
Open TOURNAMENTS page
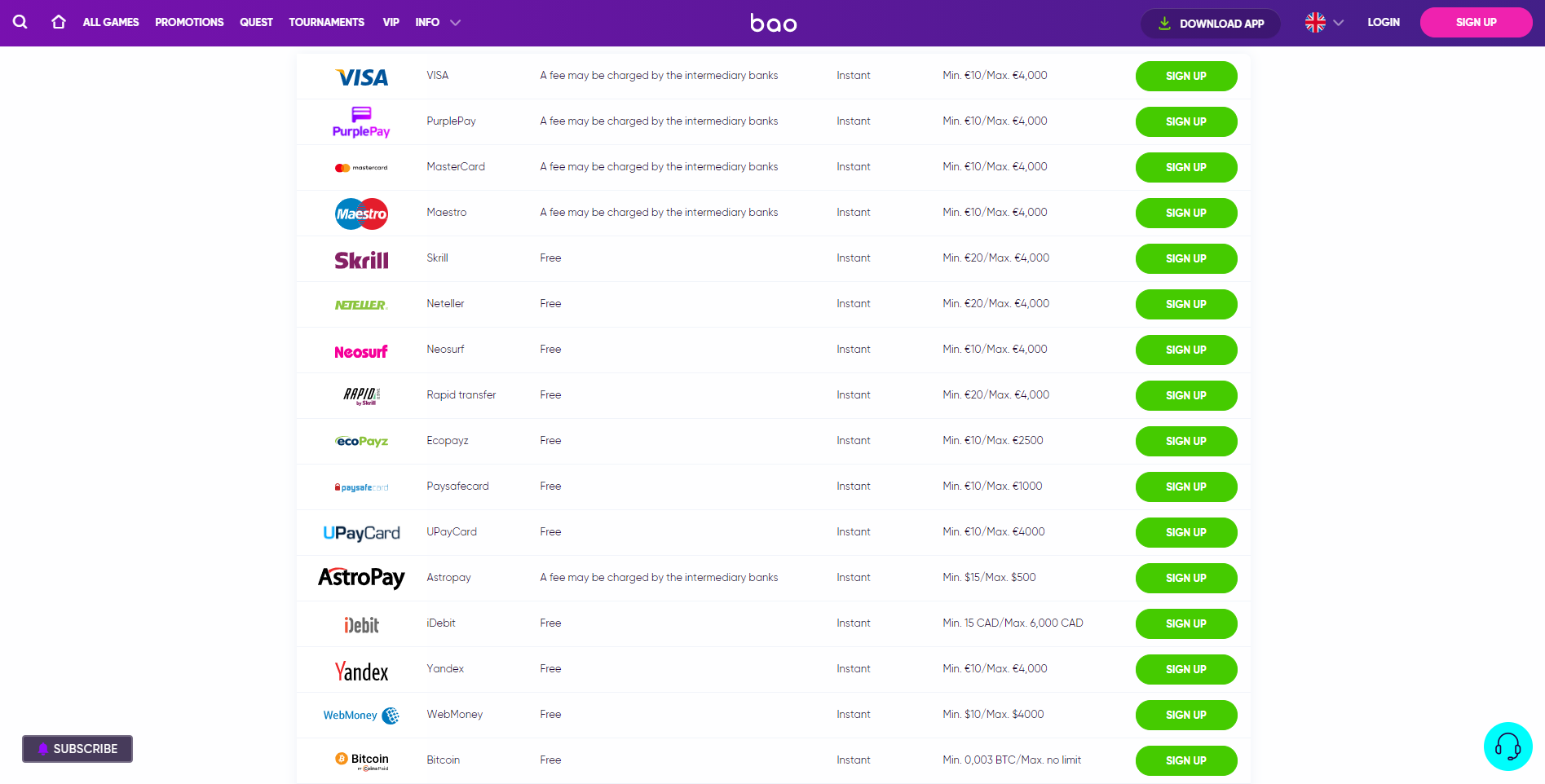(x=326, y=22)
